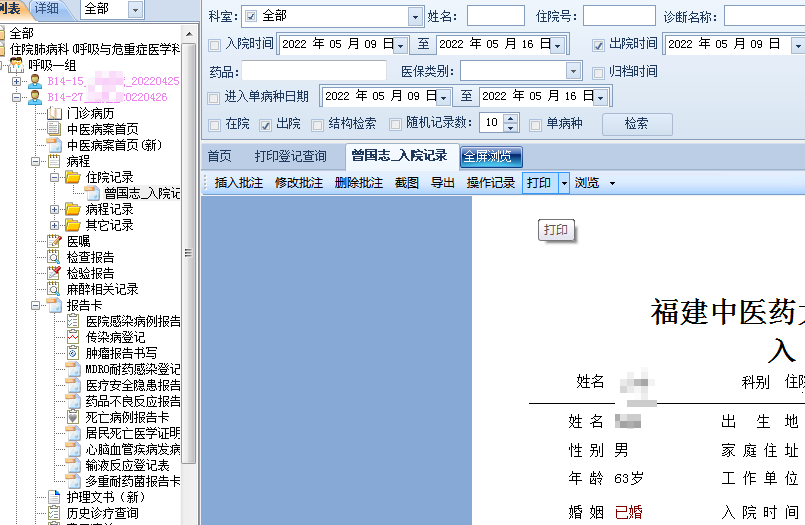The height and width of the screenshot is (525, 805).
Task: Open the 入院时间 end date picker
Action: pyautogui.click(x=558, y=45)
